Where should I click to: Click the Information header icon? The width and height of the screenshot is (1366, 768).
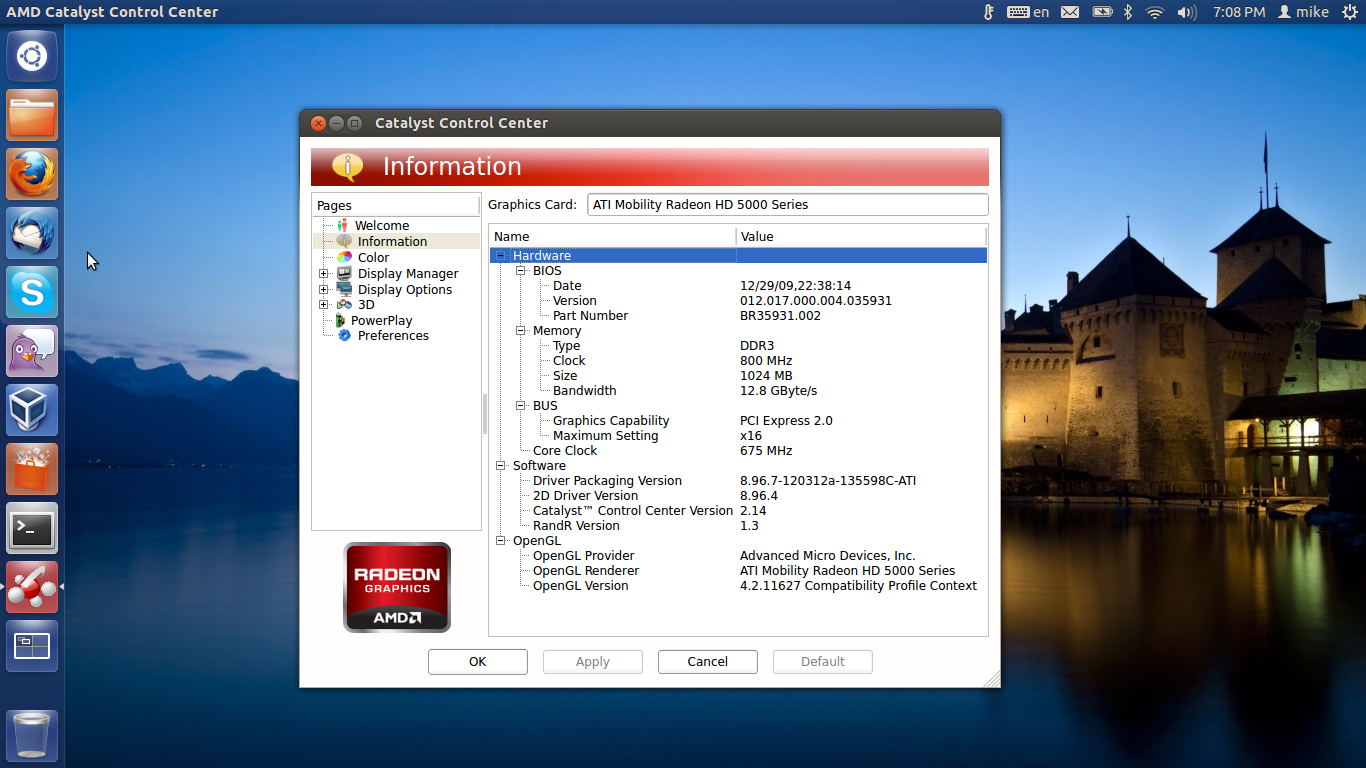[x=347, y=166]
